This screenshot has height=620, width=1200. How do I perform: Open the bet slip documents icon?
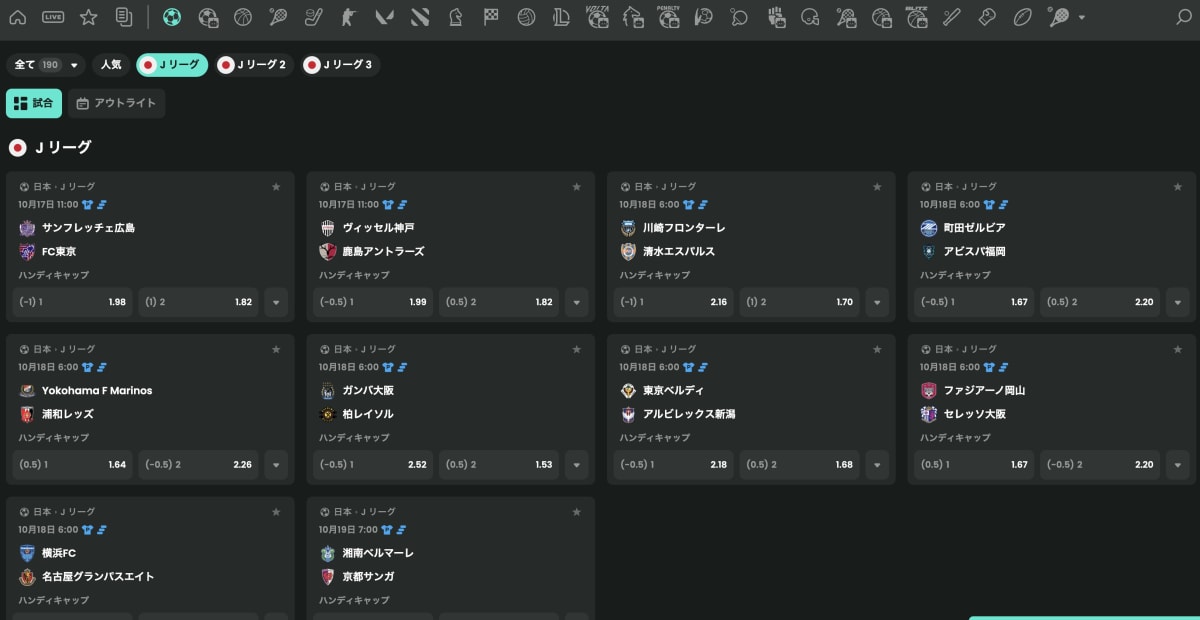click(x=124, y=17)
